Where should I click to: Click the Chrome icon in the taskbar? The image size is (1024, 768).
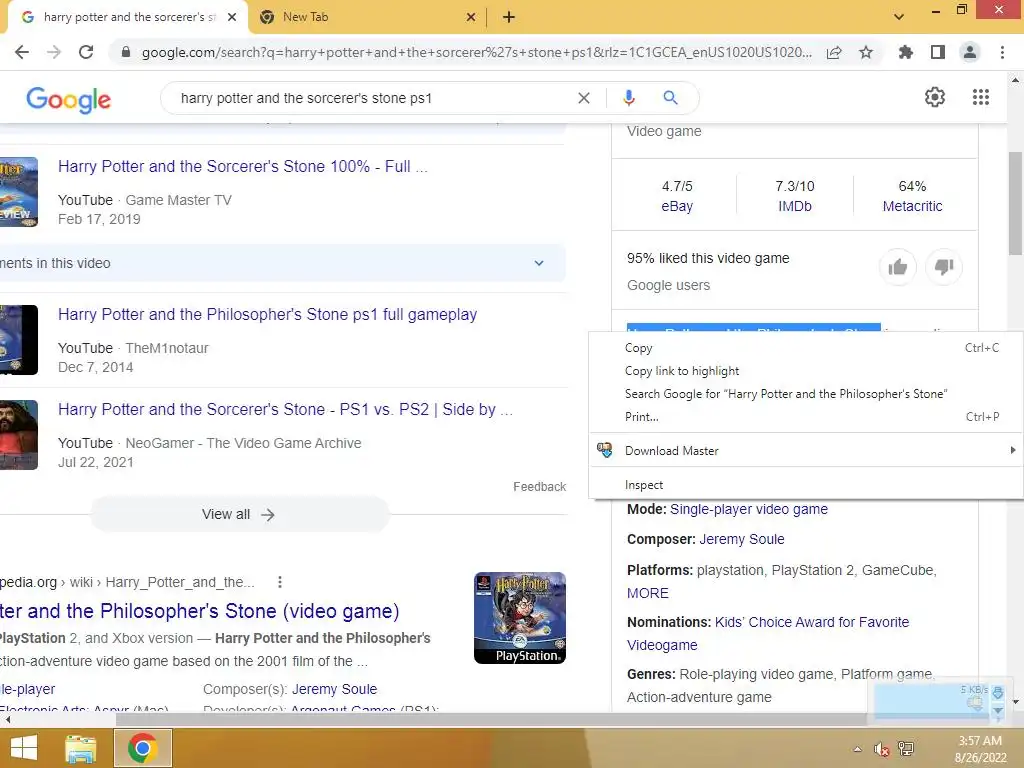point(143,748)
